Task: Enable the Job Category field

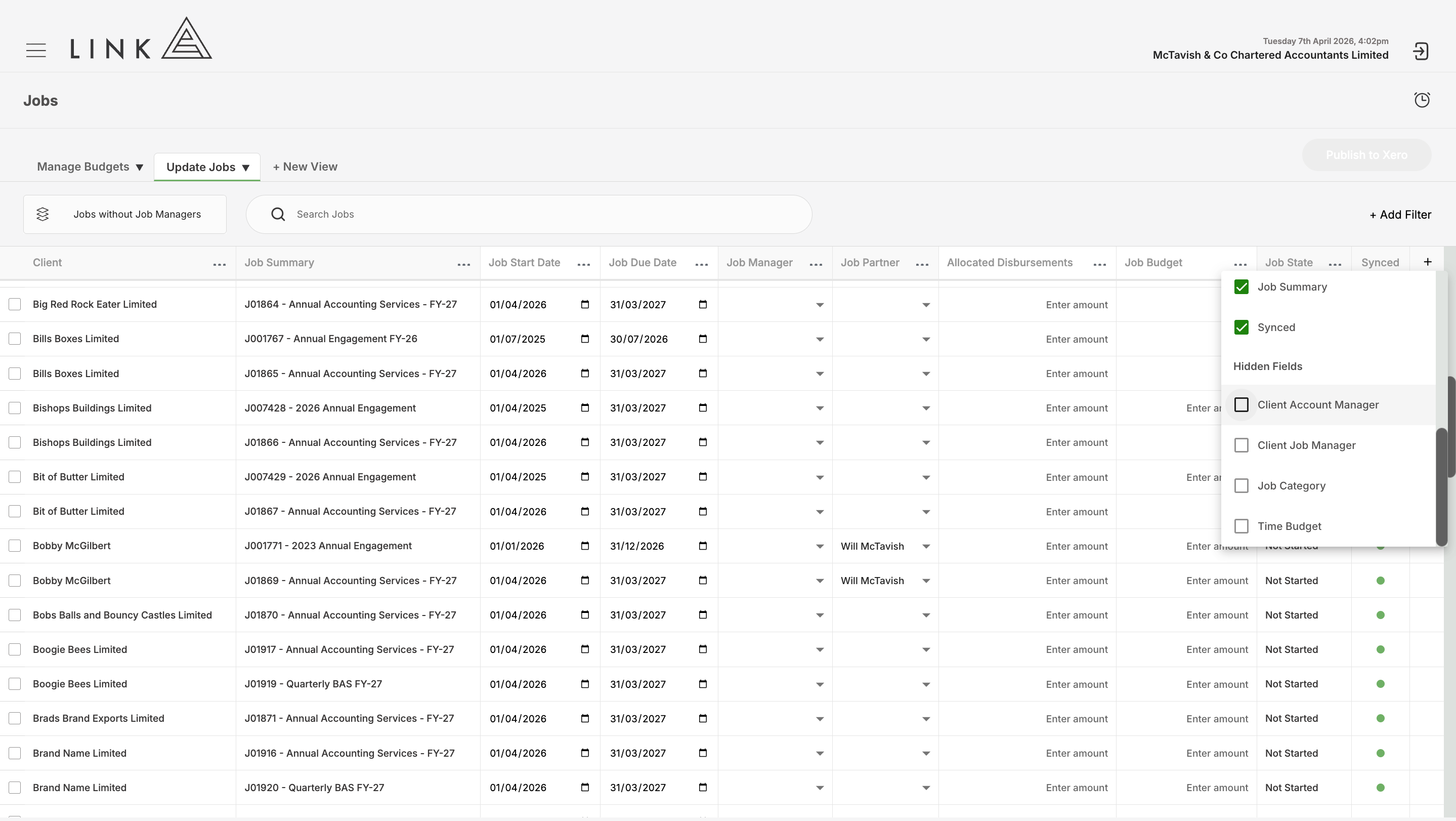Action: coord(1241,486)
